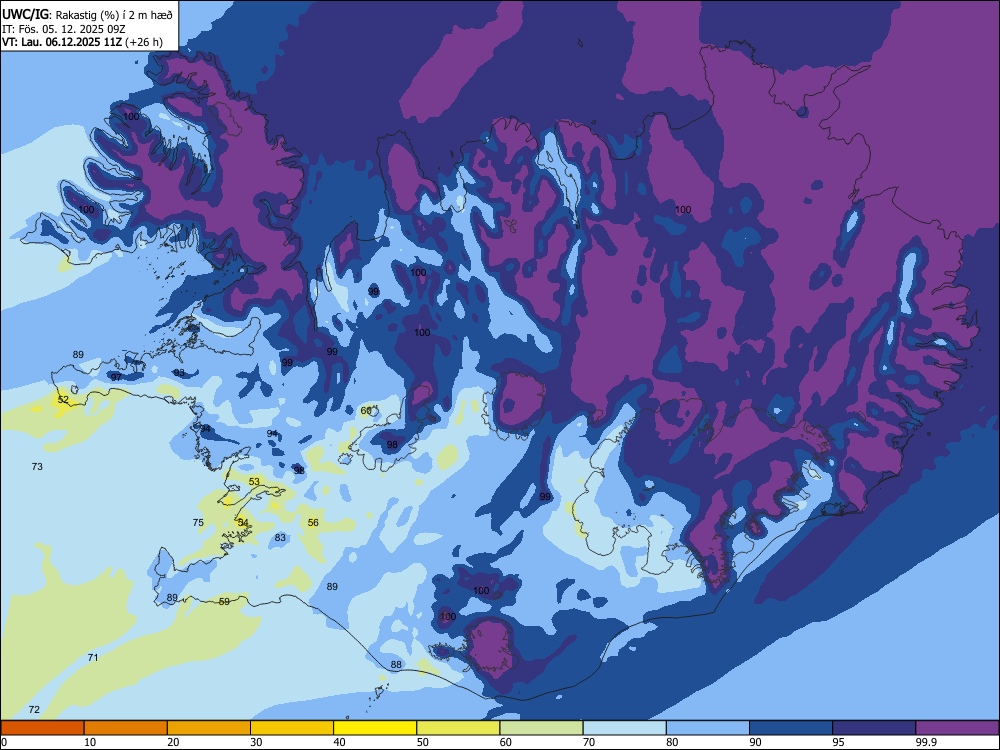Select the legend tick label 20
Screen dimensions: 1000x750
tap(173, 742)
